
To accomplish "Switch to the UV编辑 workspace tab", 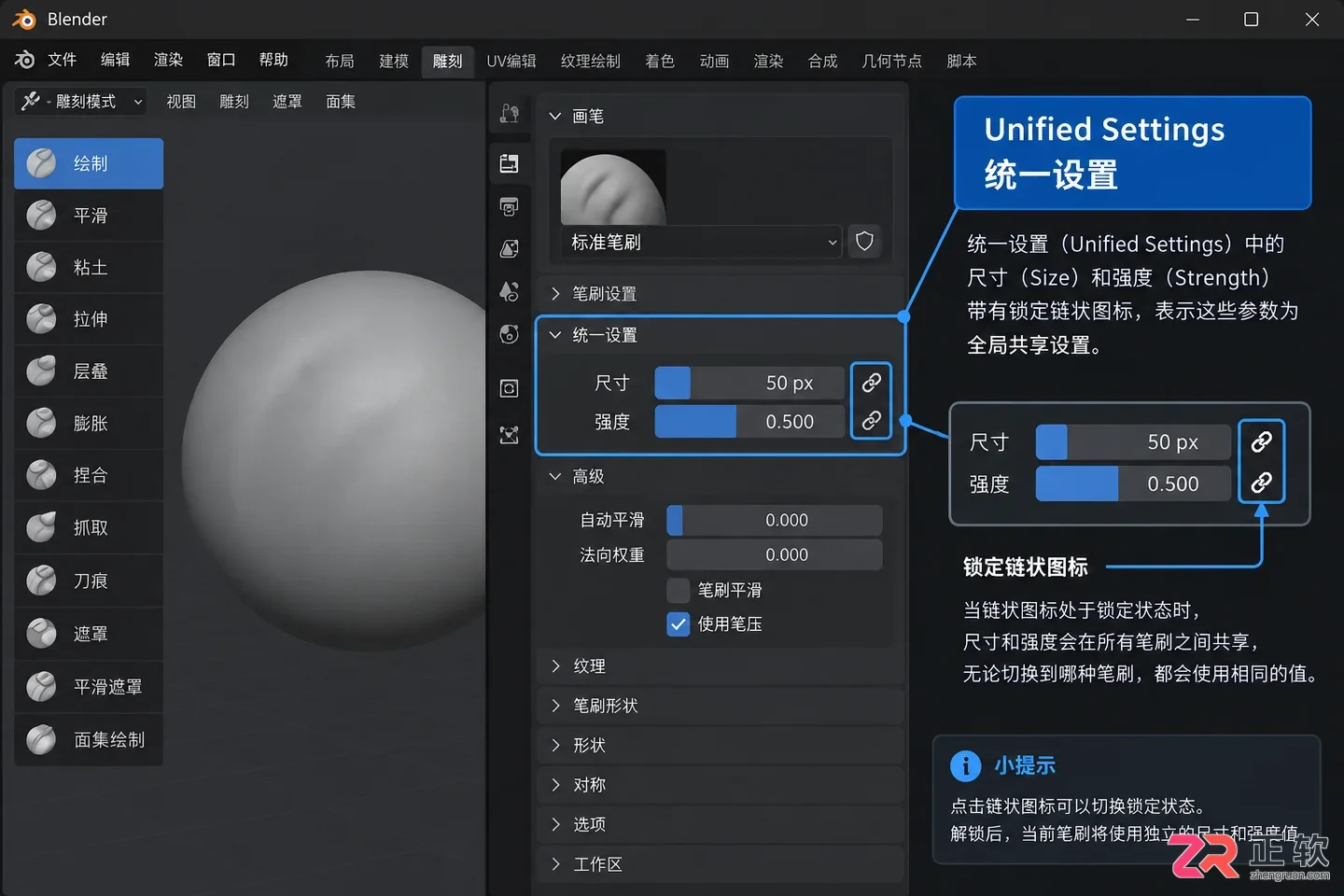I will point(511,61).
